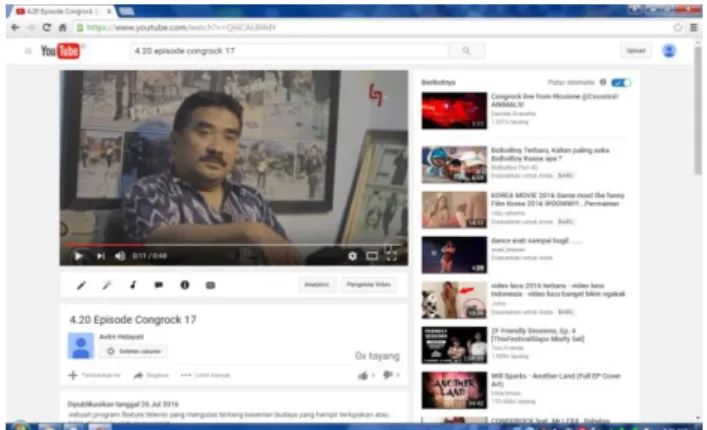
Task: Open the BoBoiBoy Terbaru video title
Action: click(x=550, y=154)
